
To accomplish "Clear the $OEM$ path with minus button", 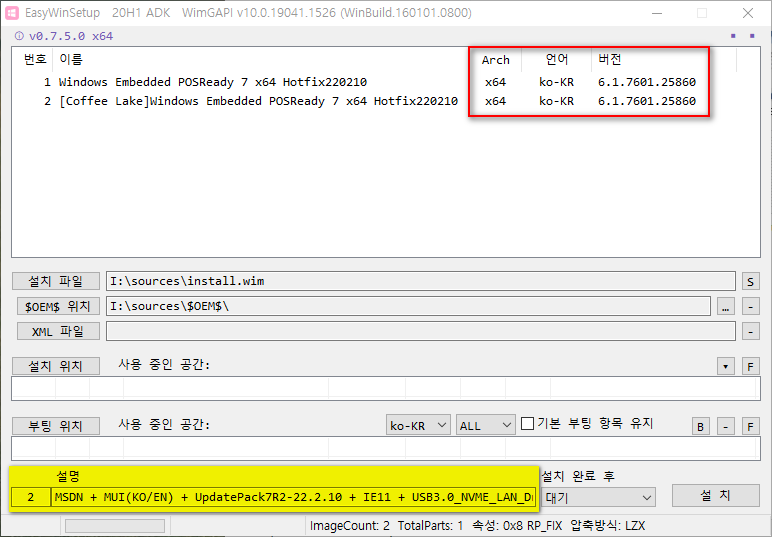I will [750, 307].
